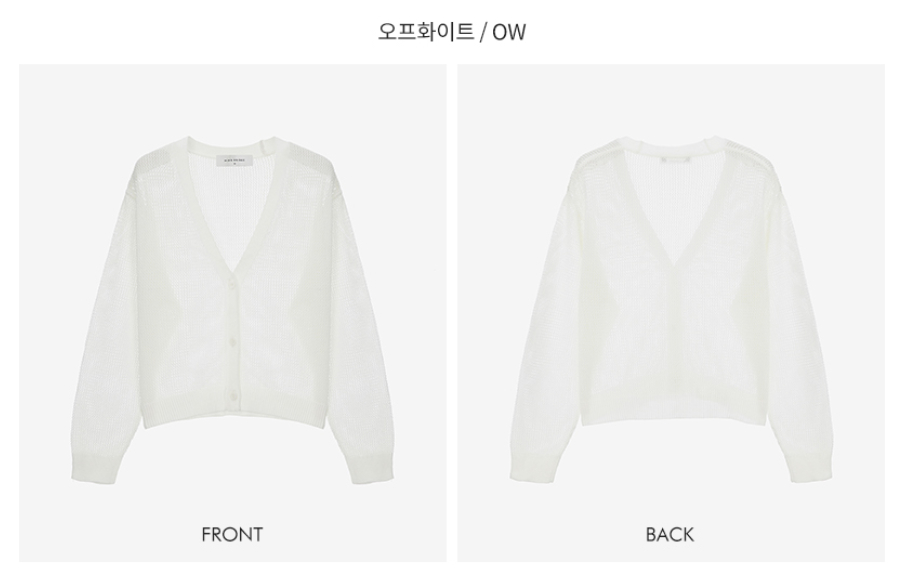The image size is (904, 585).
Task: Select the FRONT label text
Action: coord(232,534)
